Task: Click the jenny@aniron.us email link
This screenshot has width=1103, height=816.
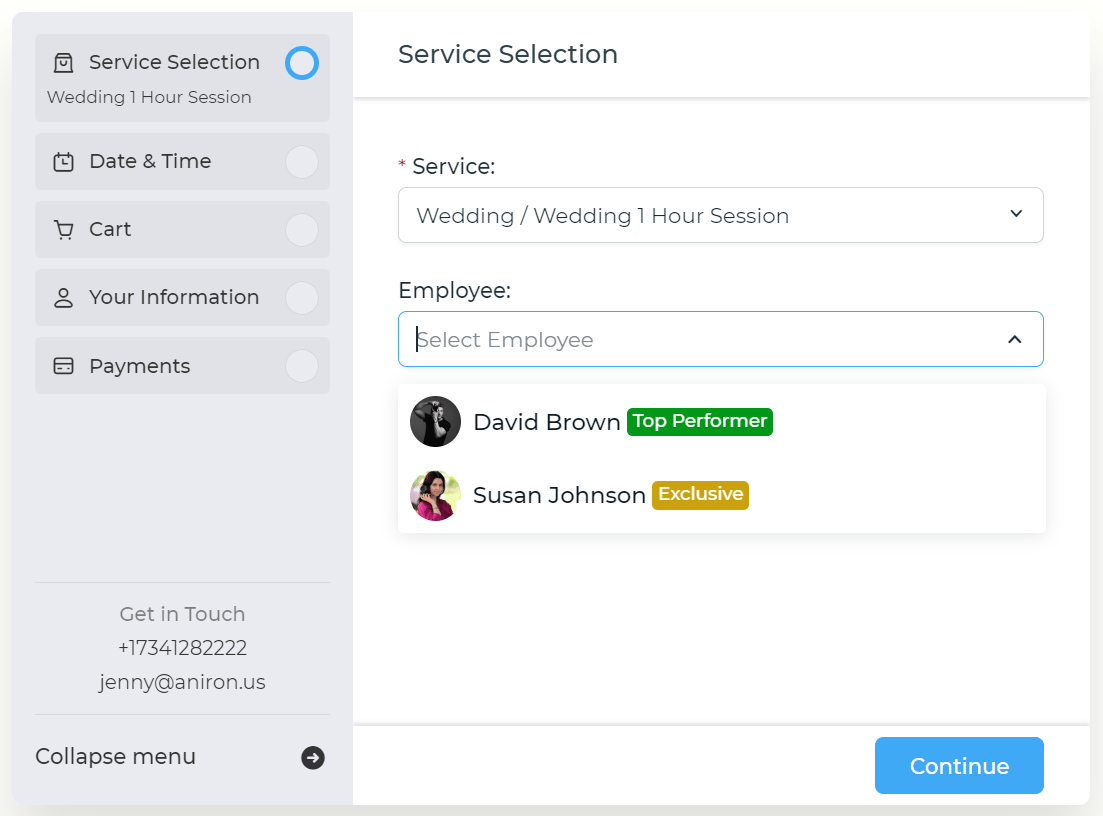Action: 182,682
